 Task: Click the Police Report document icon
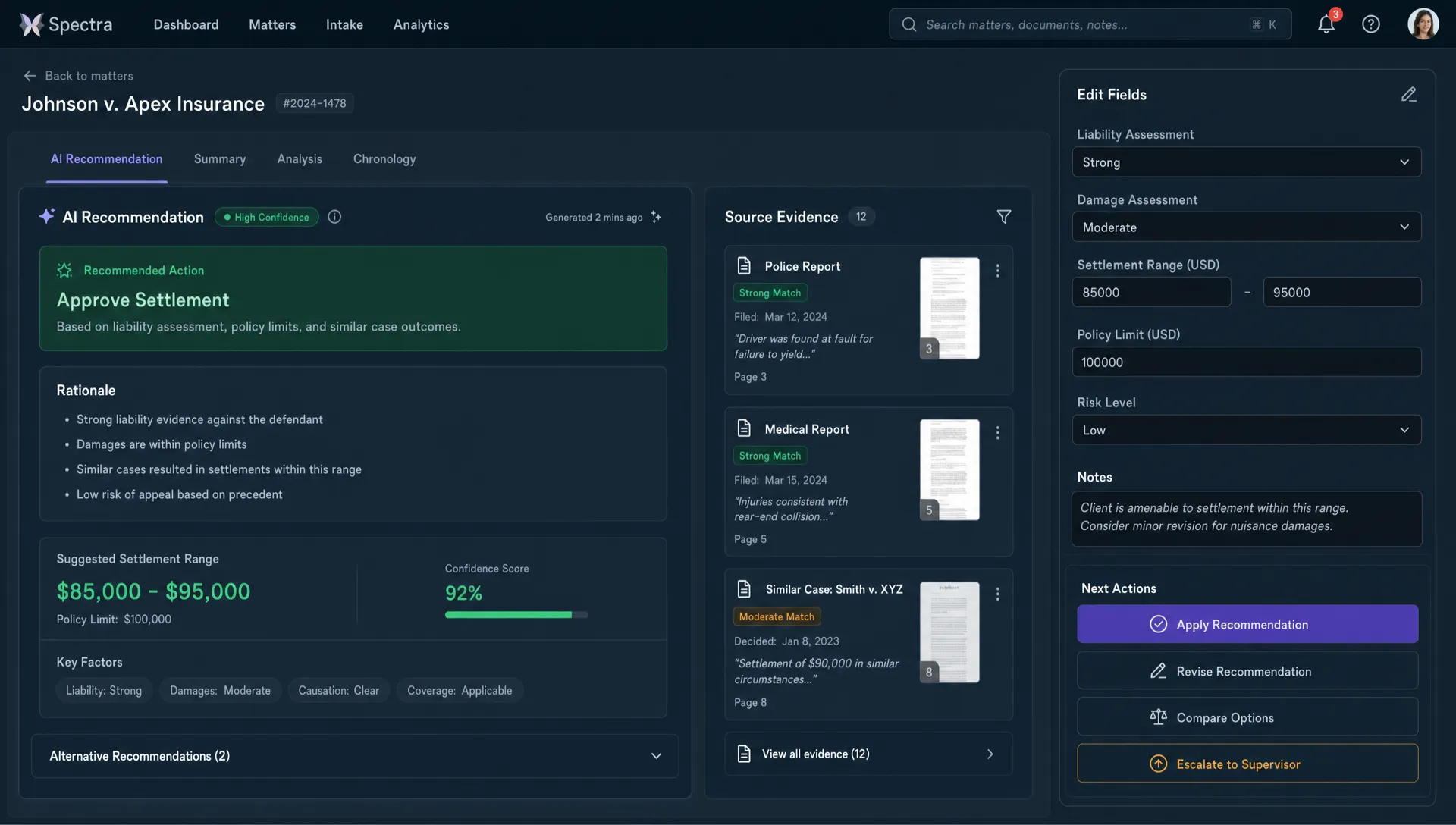click(x=744, y=265)
